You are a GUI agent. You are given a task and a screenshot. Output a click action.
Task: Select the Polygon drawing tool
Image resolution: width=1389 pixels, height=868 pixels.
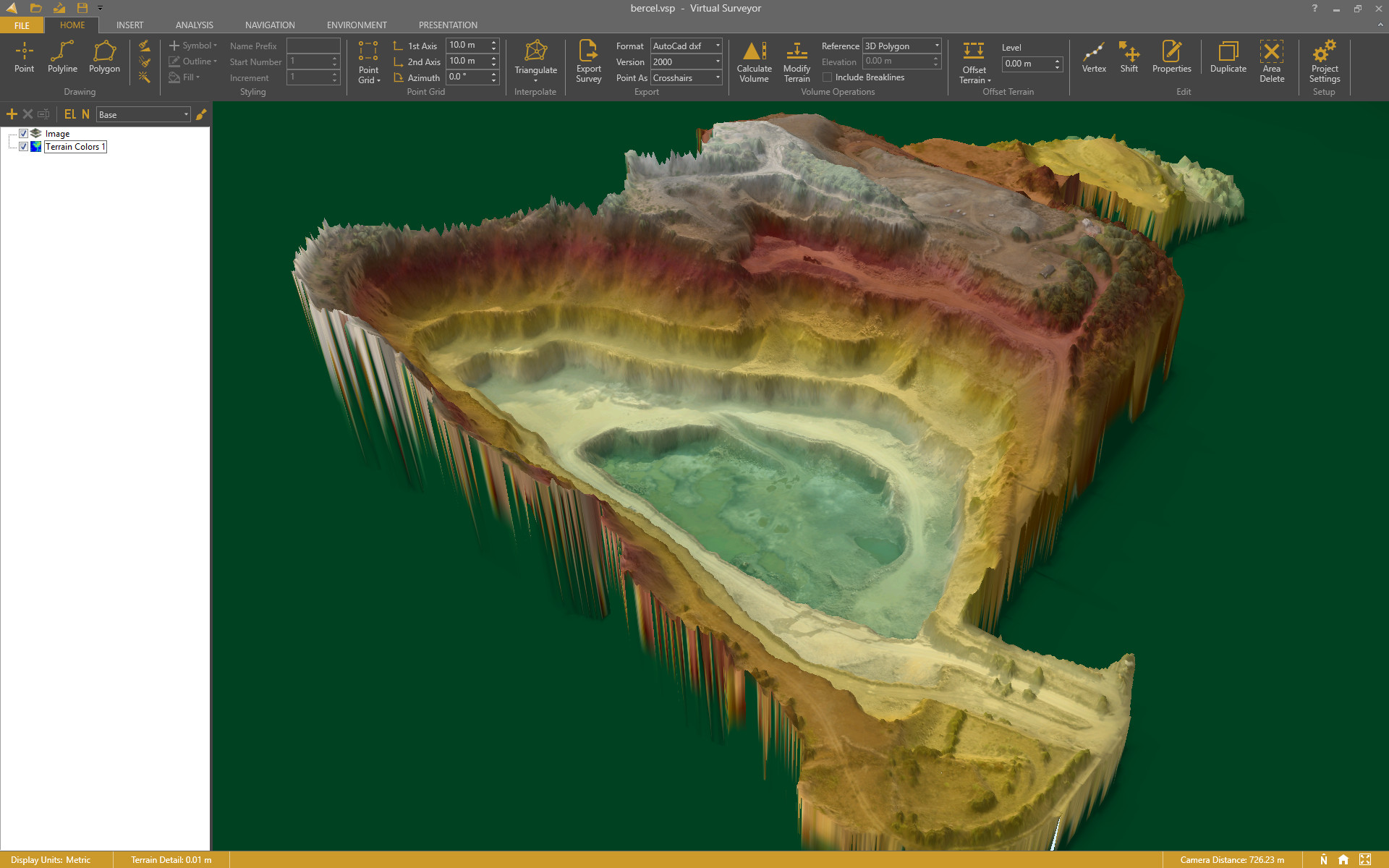point(104,56)
